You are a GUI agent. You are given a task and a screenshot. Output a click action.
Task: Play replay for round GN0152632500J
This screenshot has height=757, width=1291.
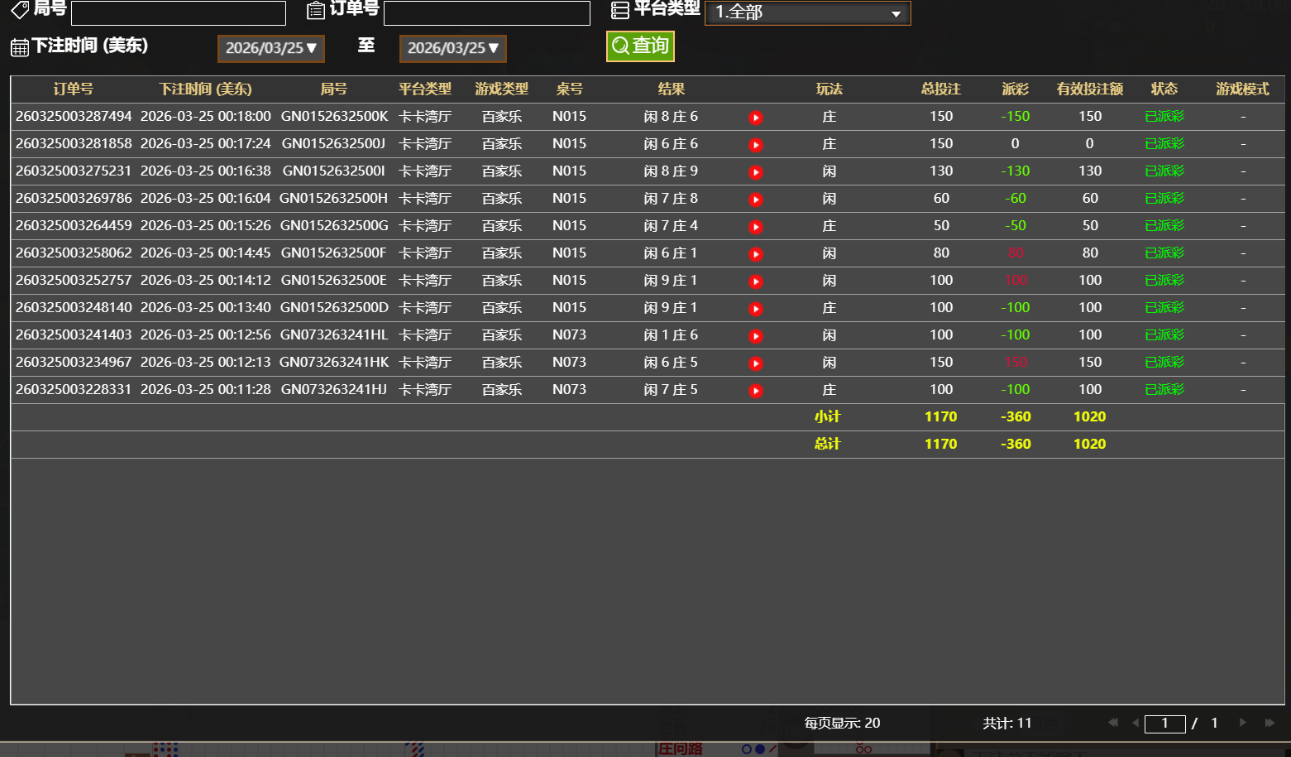pos(756,145)
